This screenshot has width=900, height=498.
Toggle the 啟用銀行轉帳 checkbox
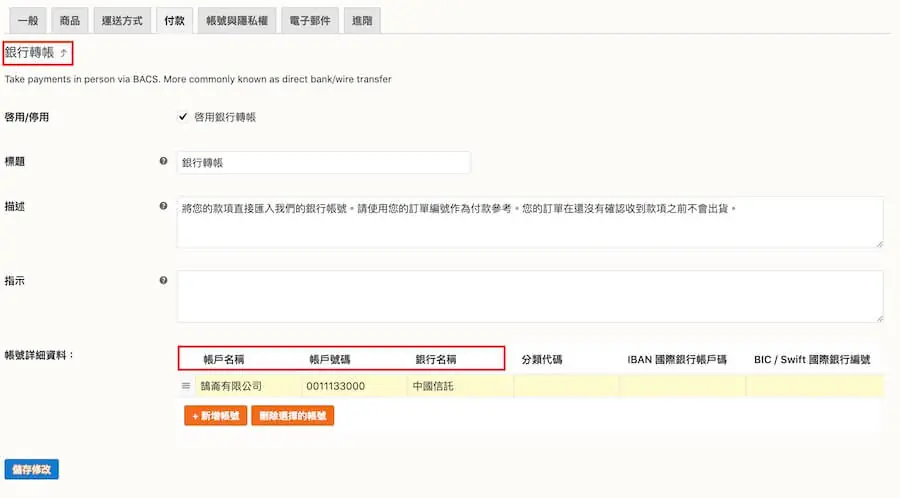[183, 116]
